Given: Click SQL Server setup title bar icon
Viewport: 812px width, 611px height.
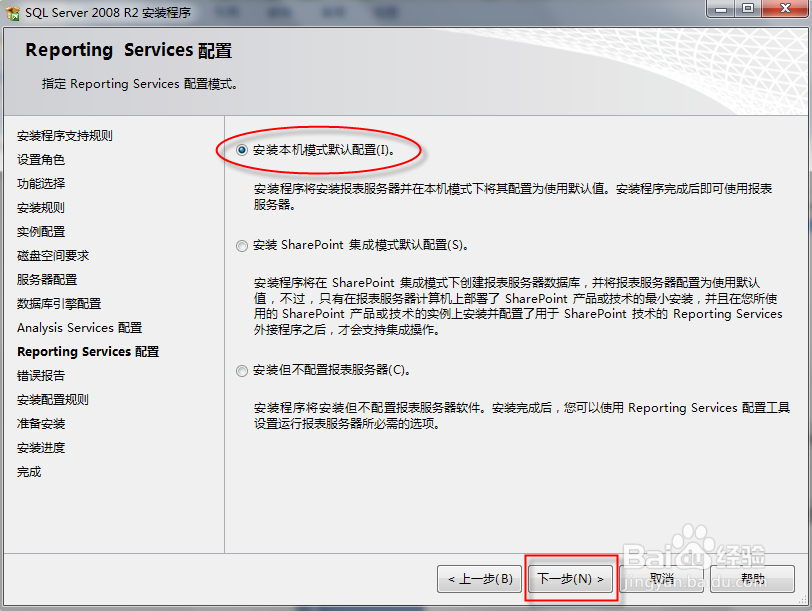Looking at the screenshot, I should [12, 12].
